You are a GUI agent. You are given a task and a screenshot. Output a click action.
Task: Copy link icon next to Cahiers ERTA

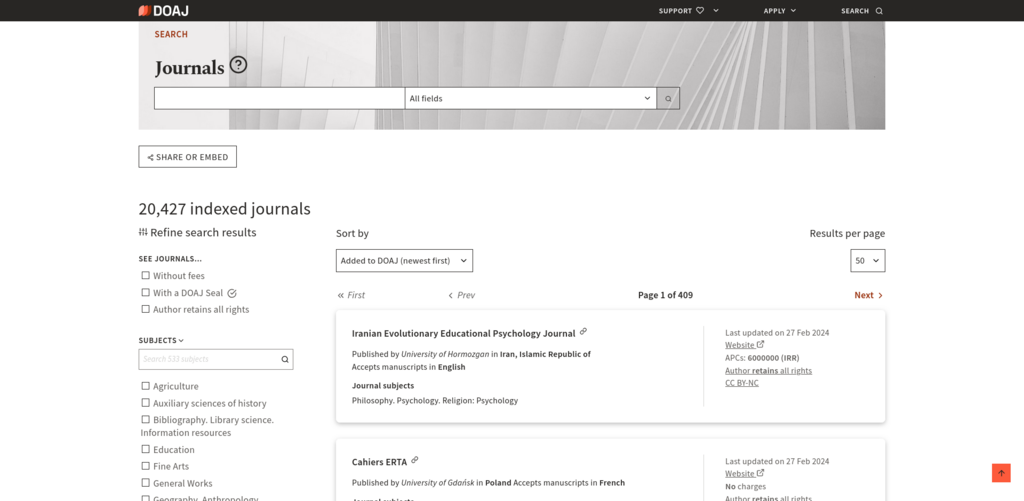[x=415, y=460]
